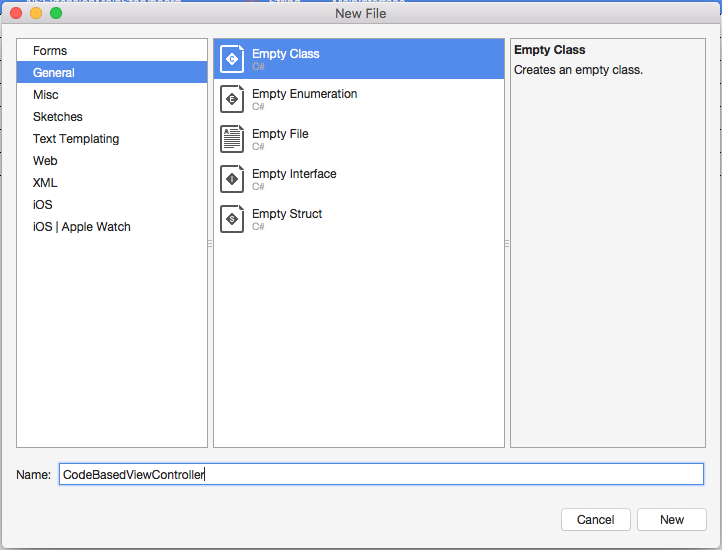Click the 'Creates an empty class.' description text
This screenshot has width=722, height=550.
coord(578,70)
